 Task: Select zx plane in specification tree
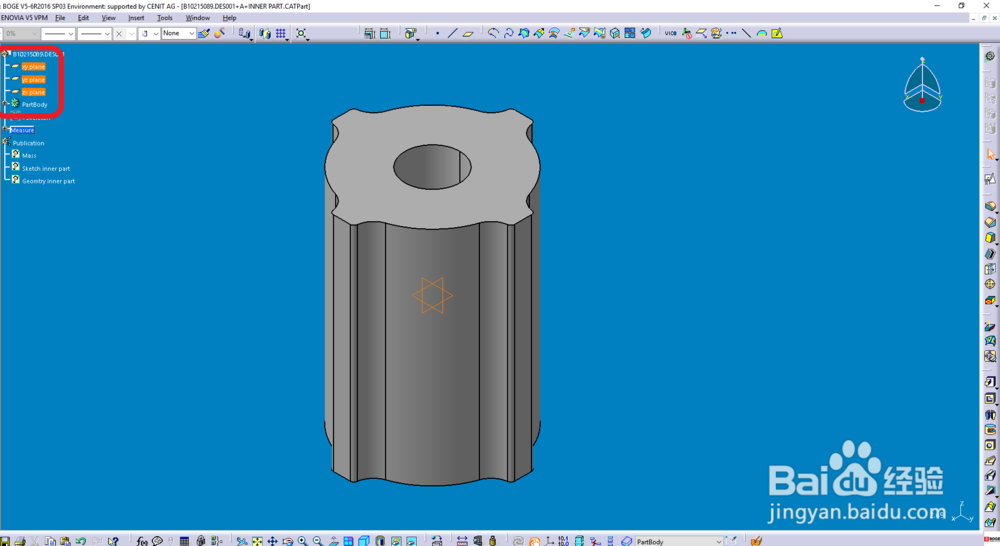click(33, 92)
